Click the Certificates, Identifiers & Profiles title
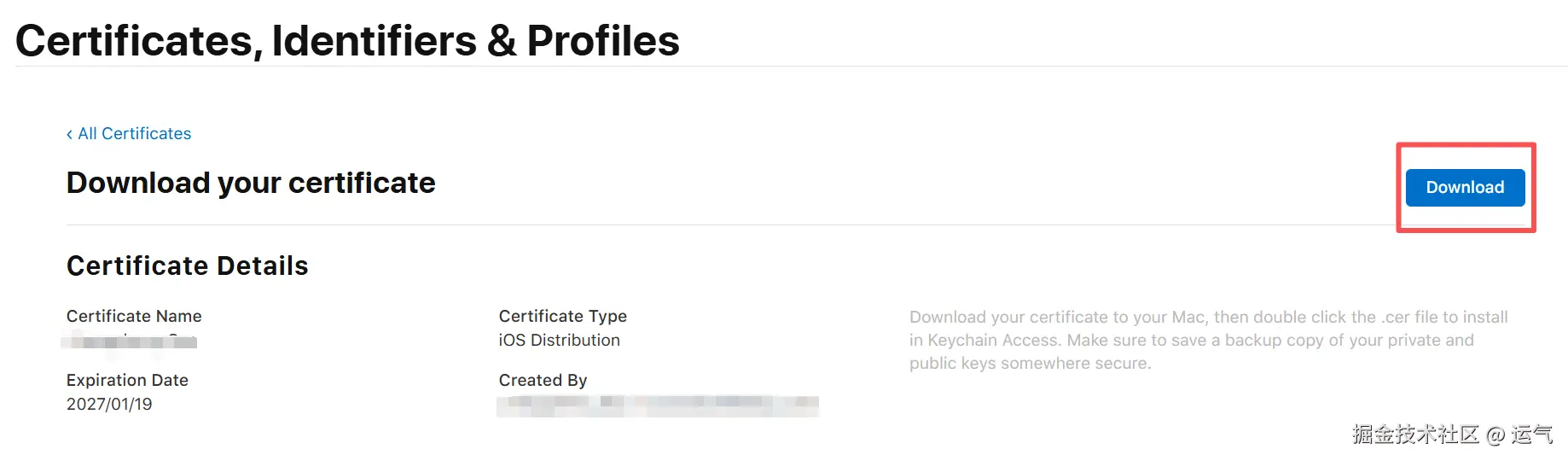1568x461 pixels. click(347, 41)
